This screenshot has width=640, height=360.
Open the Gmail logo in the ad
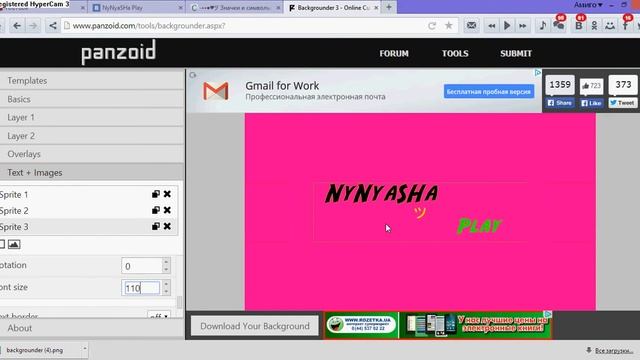[216, 91]
